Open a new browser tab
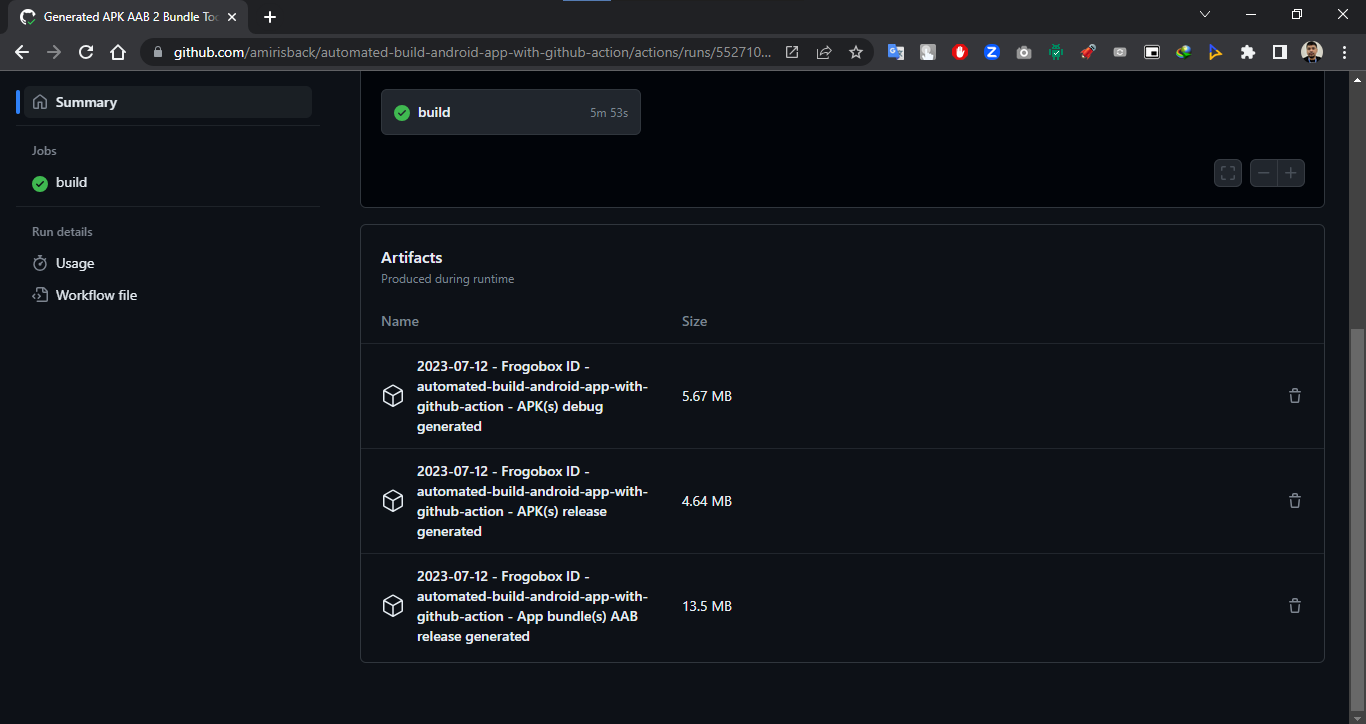The height and width of the screenshot is (724, 1366). tap(270, 17)
